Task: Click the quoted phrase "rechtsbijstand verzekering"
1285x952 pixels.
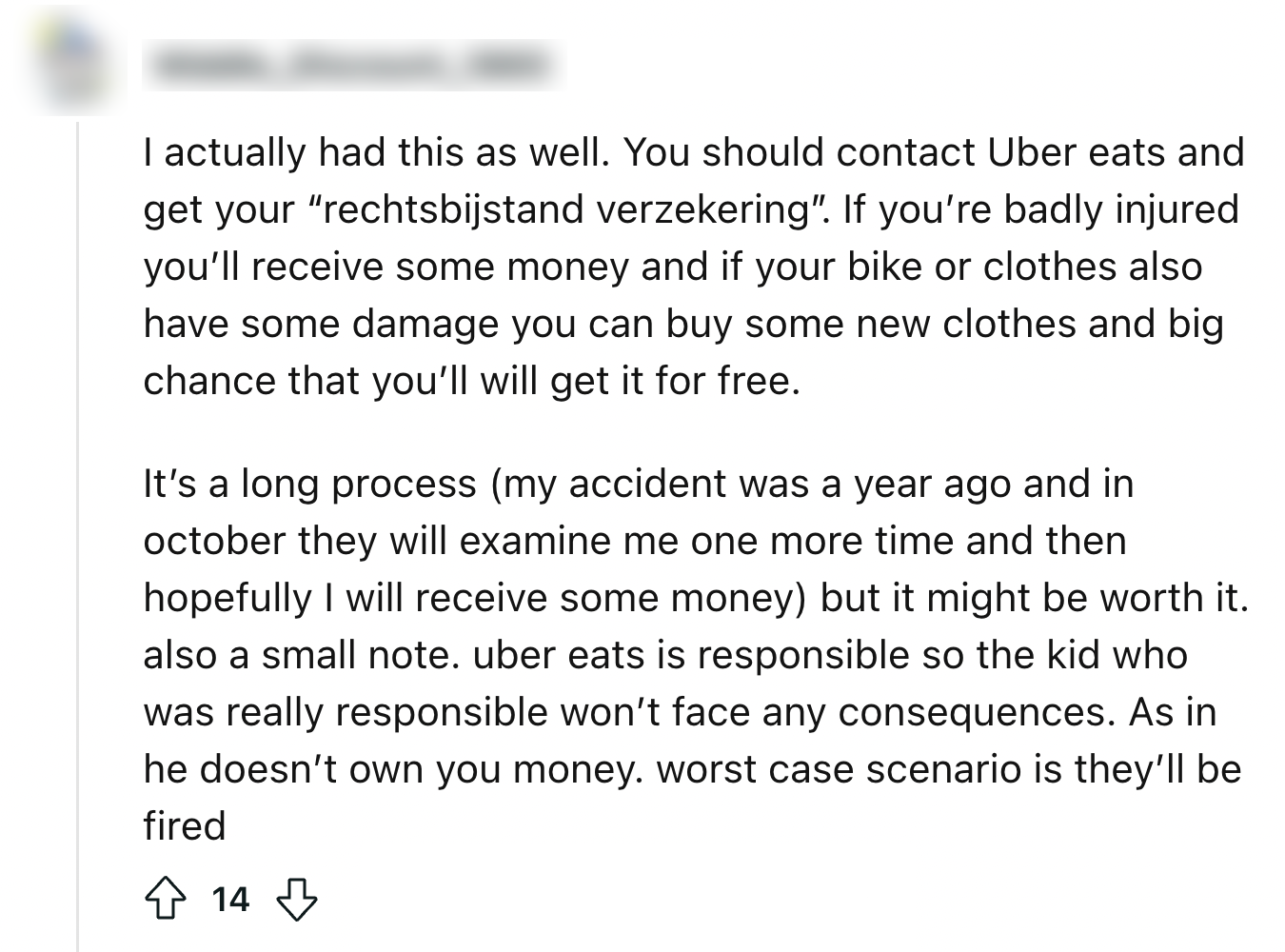Action: click(x=569, y=209)
